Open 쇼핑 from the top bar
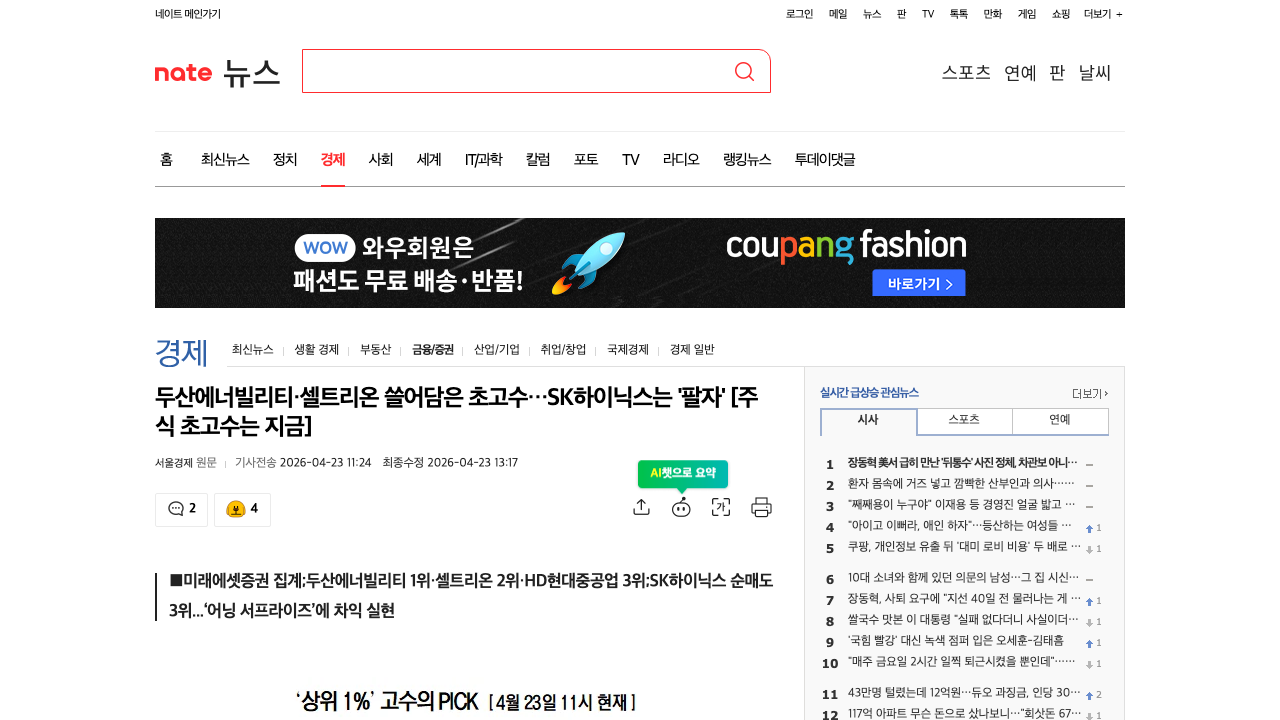The width and height of the screenshot is (1280, 720). (1061, 14)
